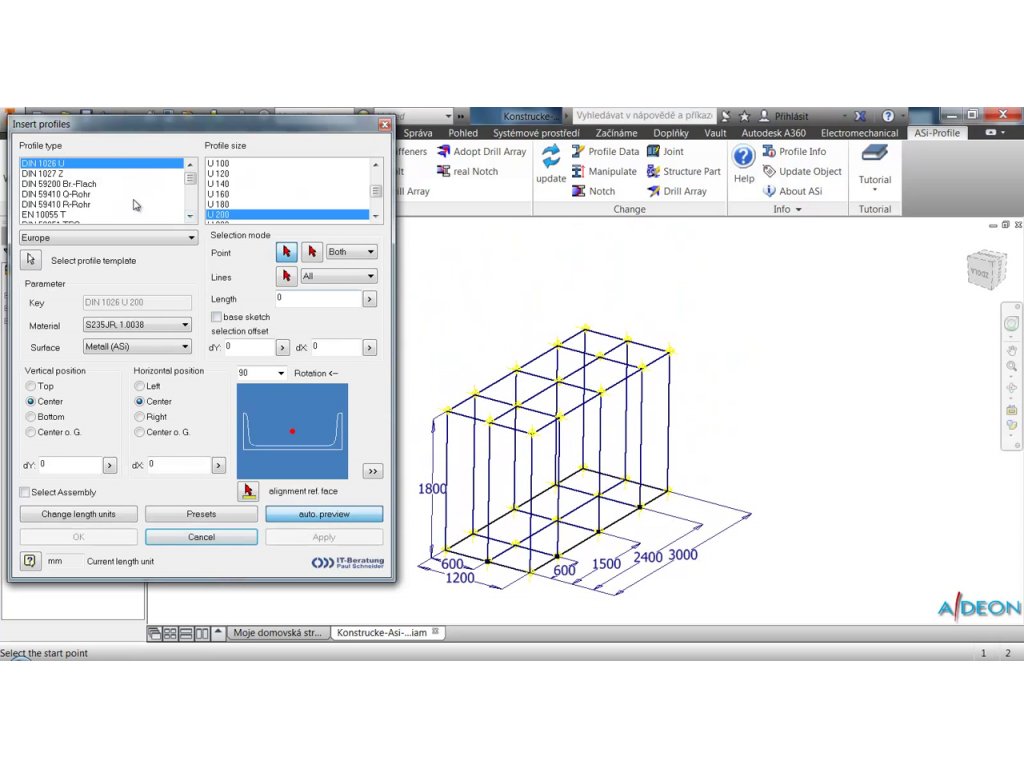Select Right horizontal position
Screen dimensions: 1024x768
139,417
